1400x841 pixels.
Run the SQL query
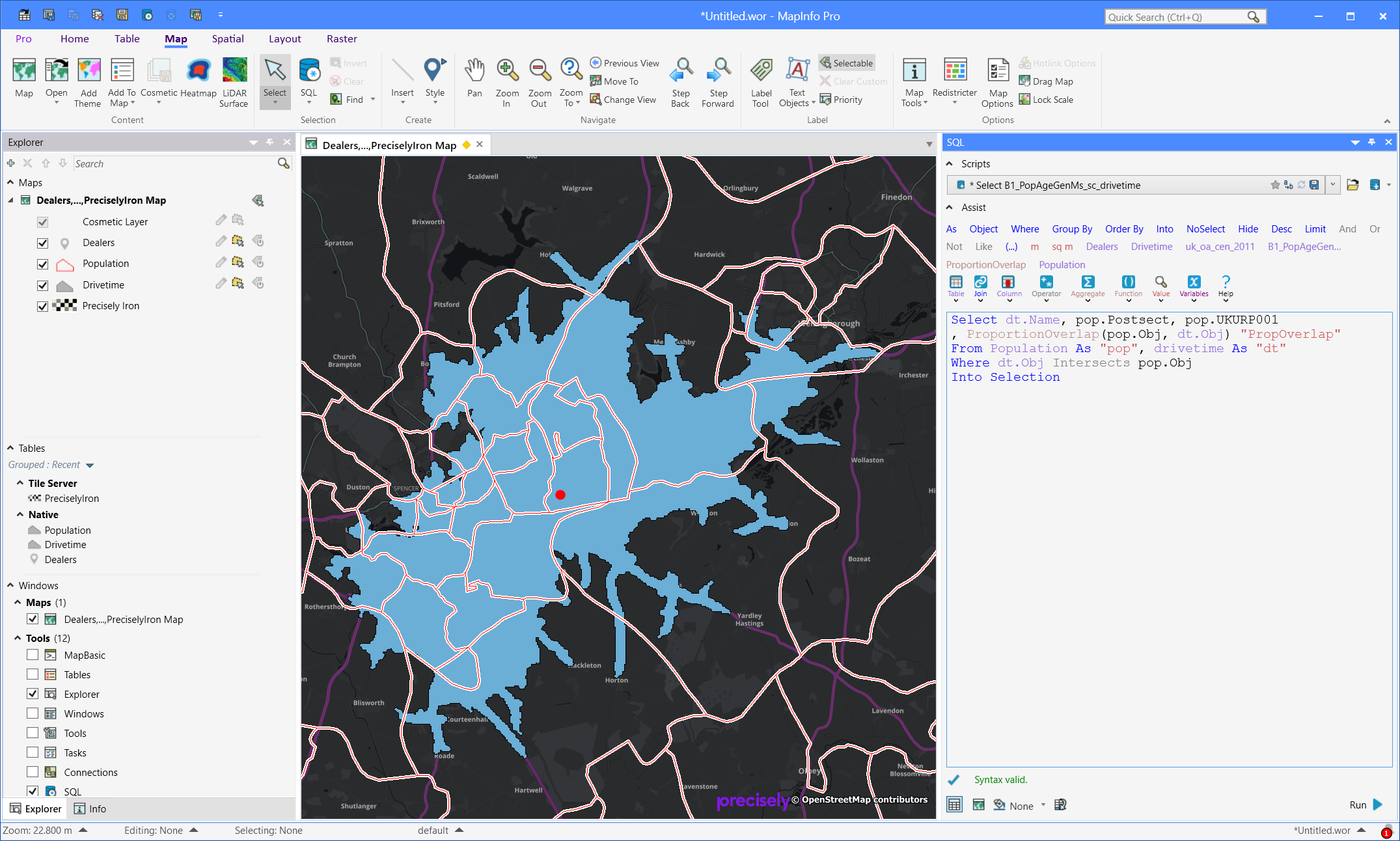[1366, 805]
